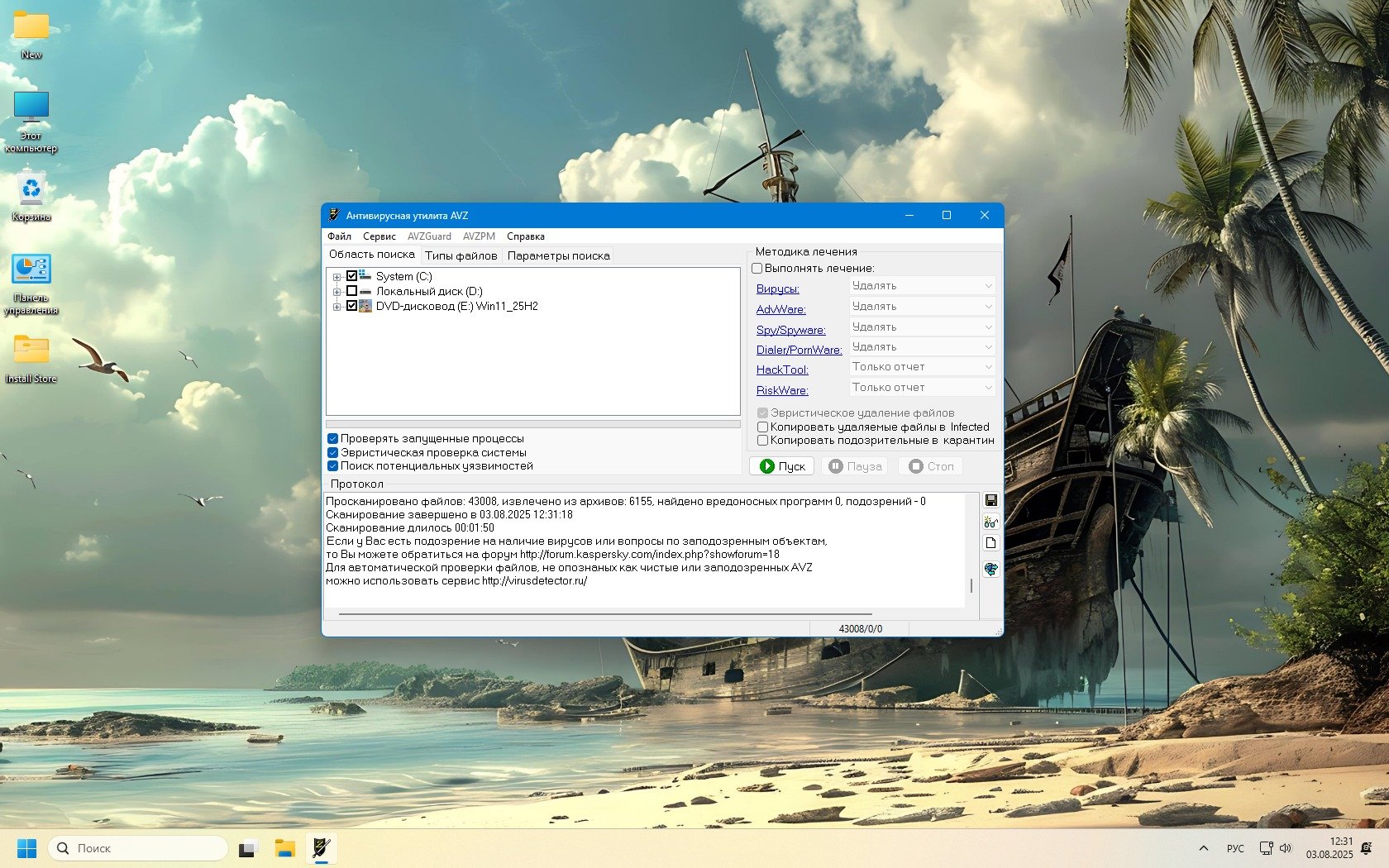Click the protocol's horizontal scrollbar
This screenshot has width=1389, height=868.
(605, 614)
